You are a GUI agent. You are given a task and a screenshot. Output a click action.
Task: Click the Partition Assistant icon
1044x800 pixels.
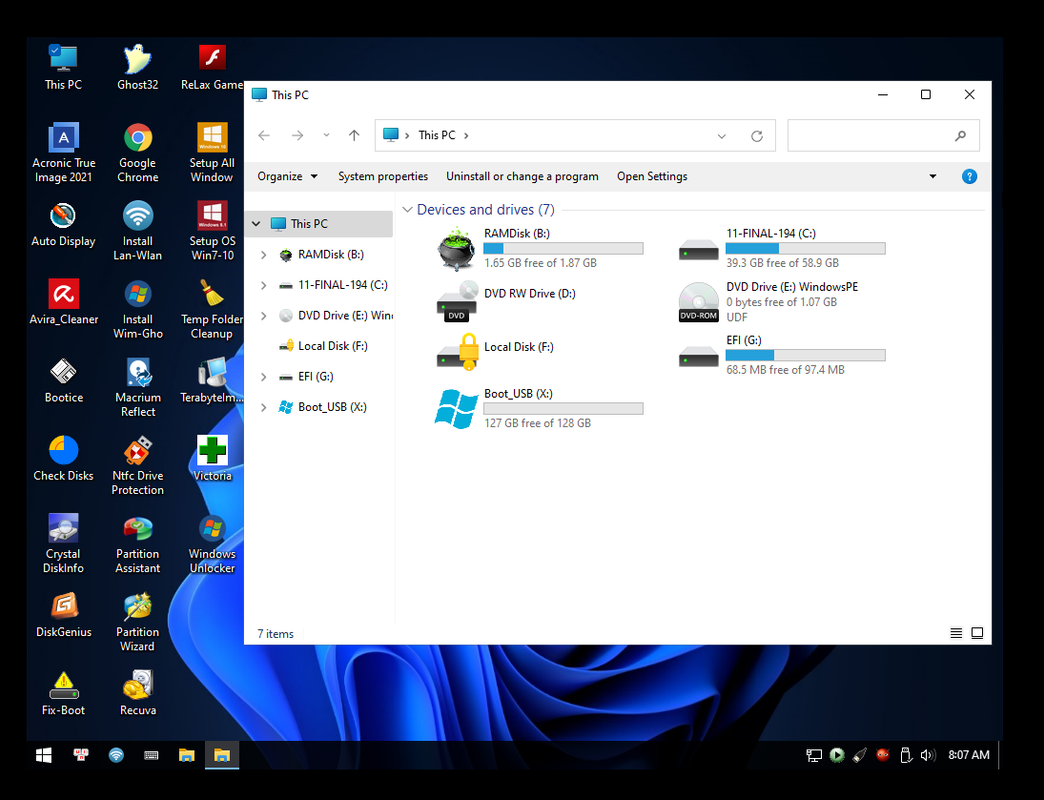(137, 544)
